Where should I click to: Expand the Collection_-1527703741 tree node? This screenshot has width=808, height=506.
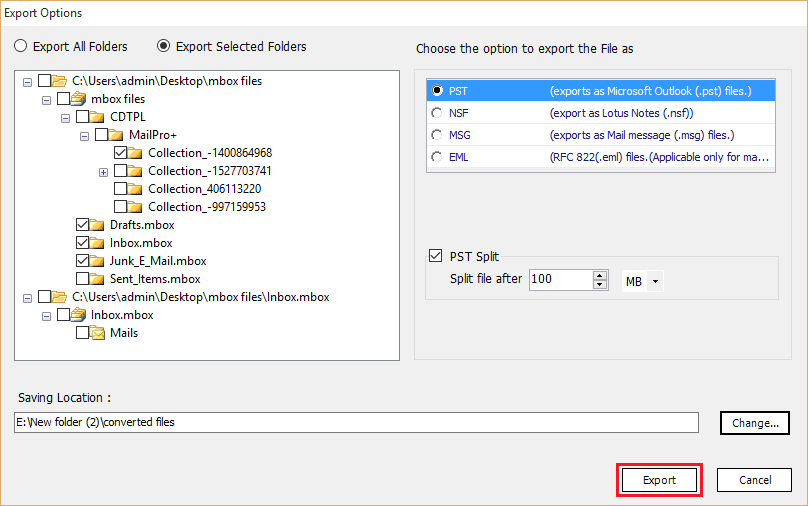pyautogui.click(x=104, y=171)
